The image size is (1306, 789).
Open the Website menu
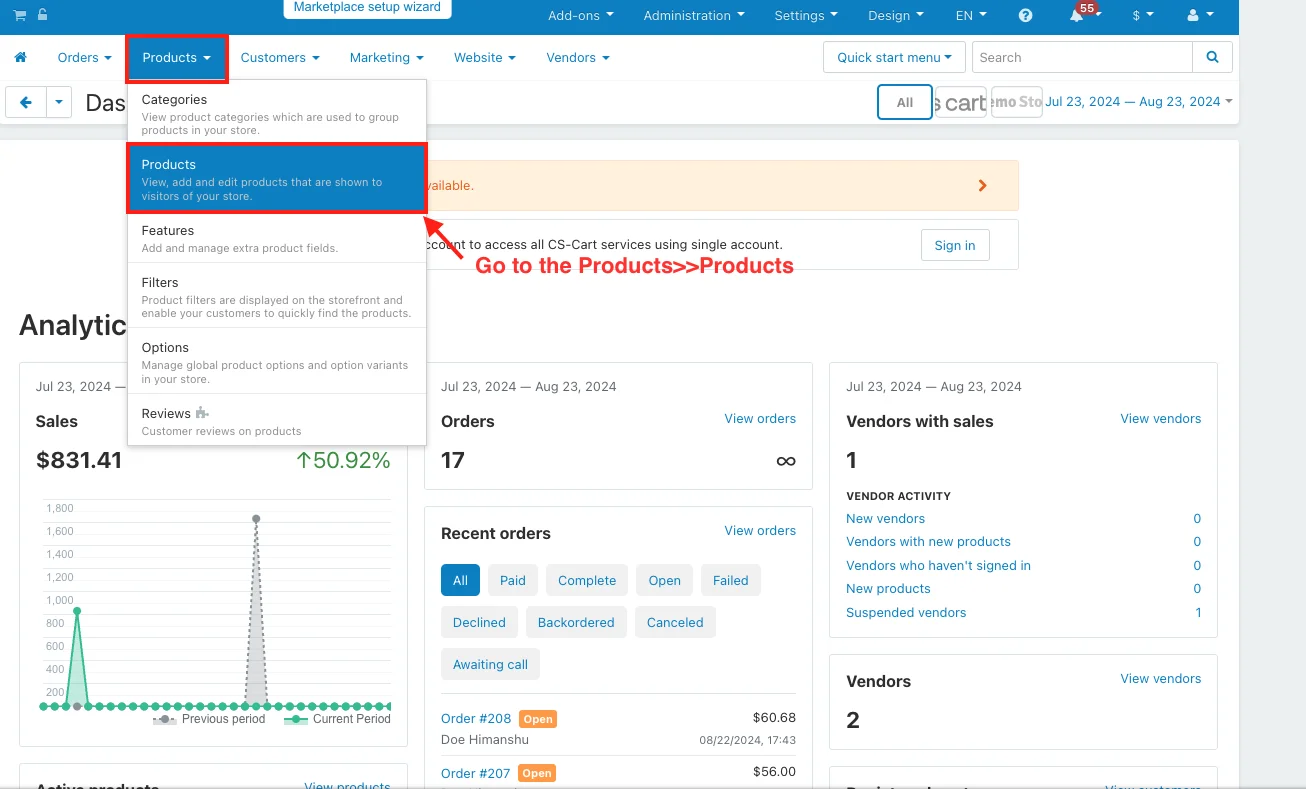click(x=485, y=58)
